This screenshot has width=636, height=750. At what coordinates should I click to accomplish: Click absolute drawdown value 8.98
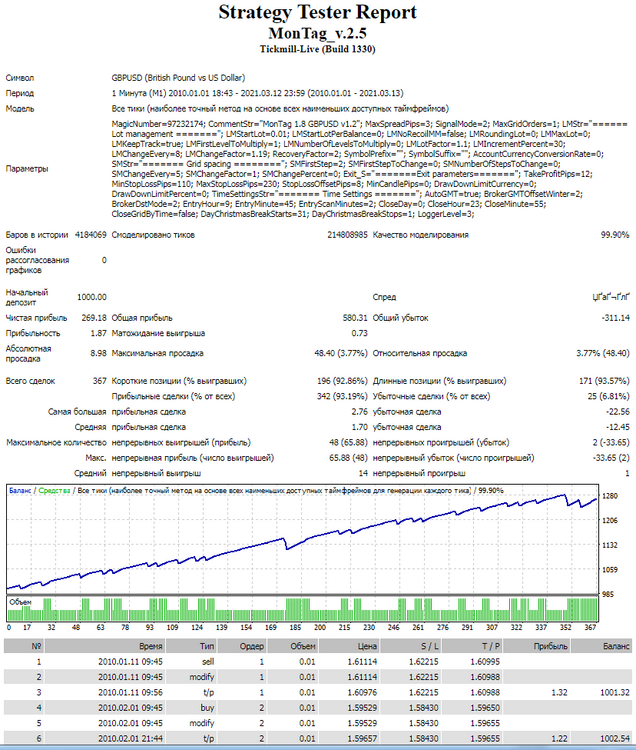click(99, 353)
